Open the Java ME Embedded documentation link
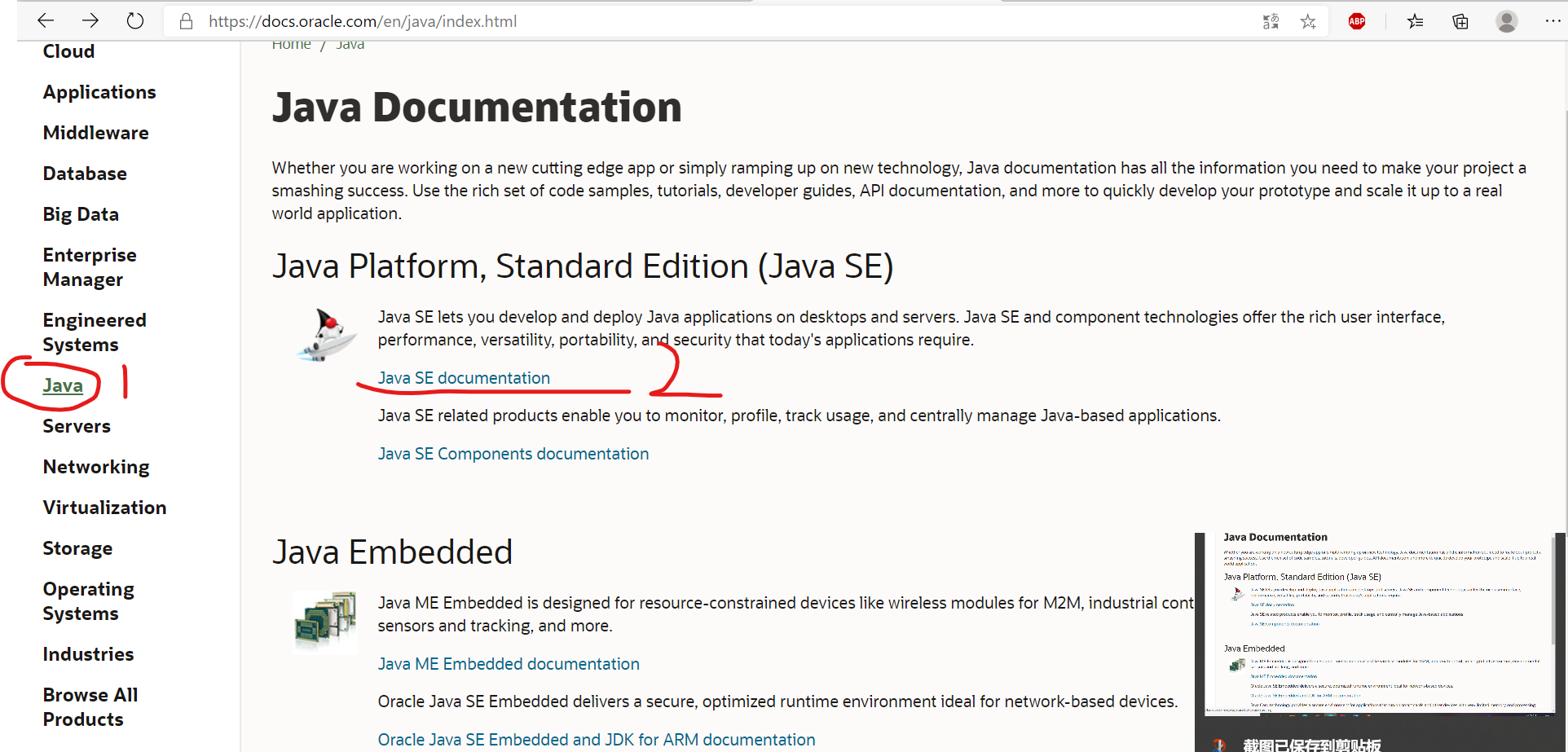This screenshot has height=752, width=1568. (x=508, y=664)
